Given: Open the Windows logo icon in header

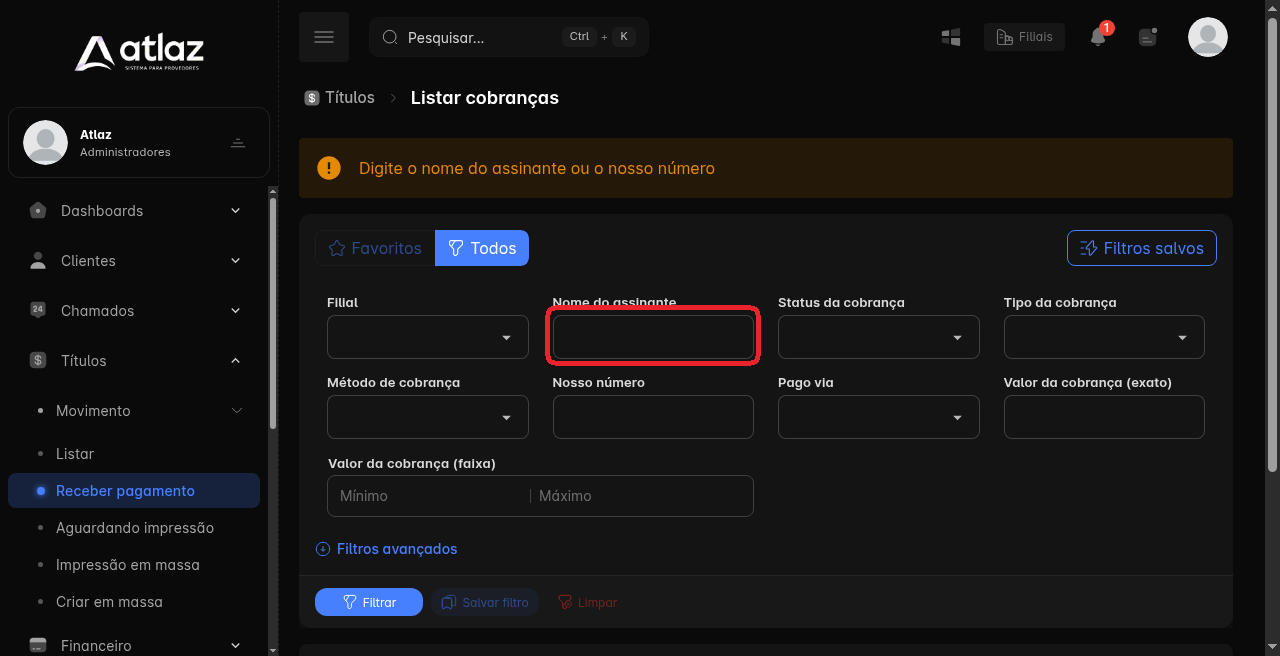Looking at the screenshot, I should (x=951, y=37).
